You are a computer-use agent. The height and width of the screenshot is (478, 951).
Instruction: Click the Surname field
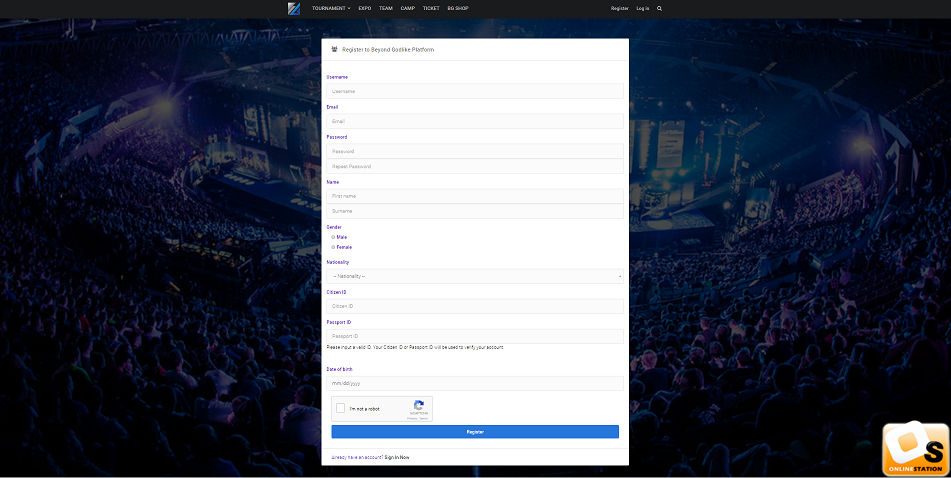pos(475,211)
